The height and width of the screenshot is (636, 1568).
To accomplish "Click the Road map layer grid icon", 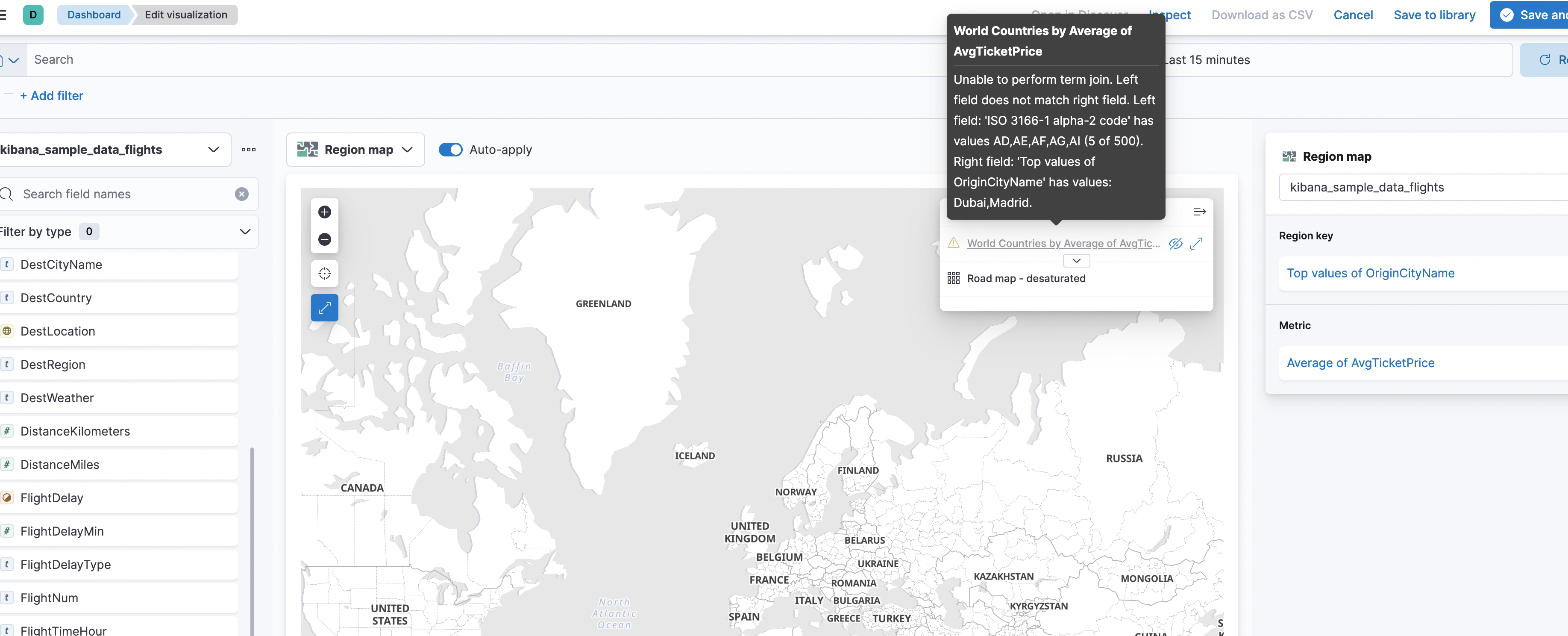I will [953, 278].
